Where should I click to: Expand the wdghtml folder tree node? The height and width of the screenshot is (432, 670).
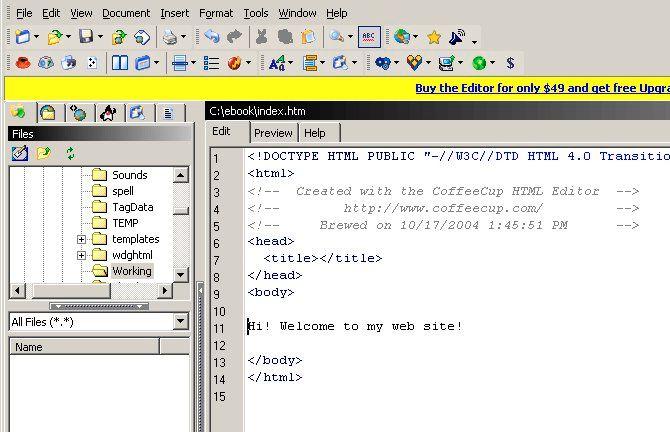pos(82,255)
